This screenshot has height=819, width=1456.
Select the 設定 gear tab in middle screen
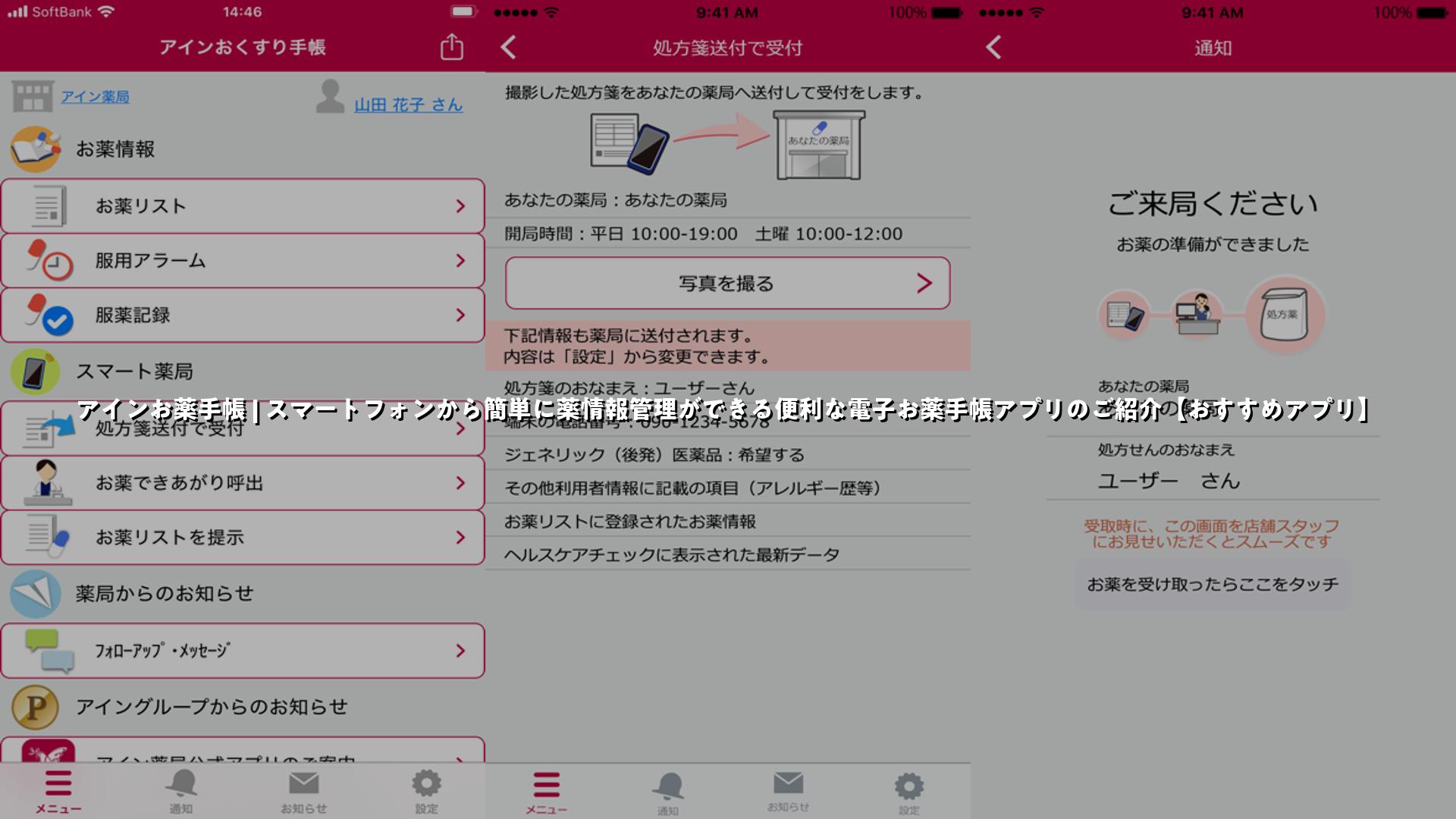tap(909, 794)
